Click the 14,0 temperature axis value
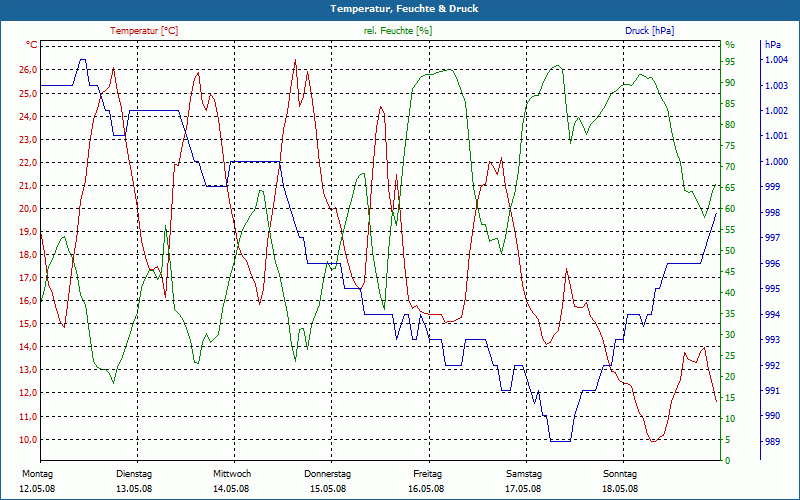800x500 pixels. (28, 347)
